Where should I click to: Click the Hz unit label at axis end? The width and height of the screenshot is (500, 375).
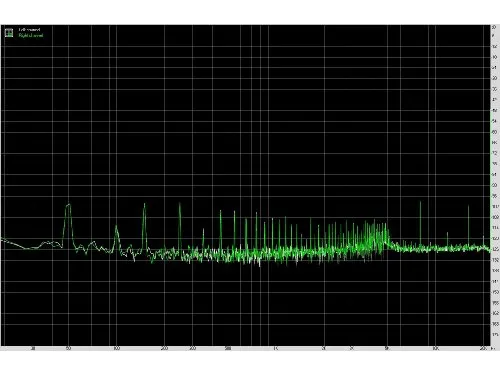[493, 349]
